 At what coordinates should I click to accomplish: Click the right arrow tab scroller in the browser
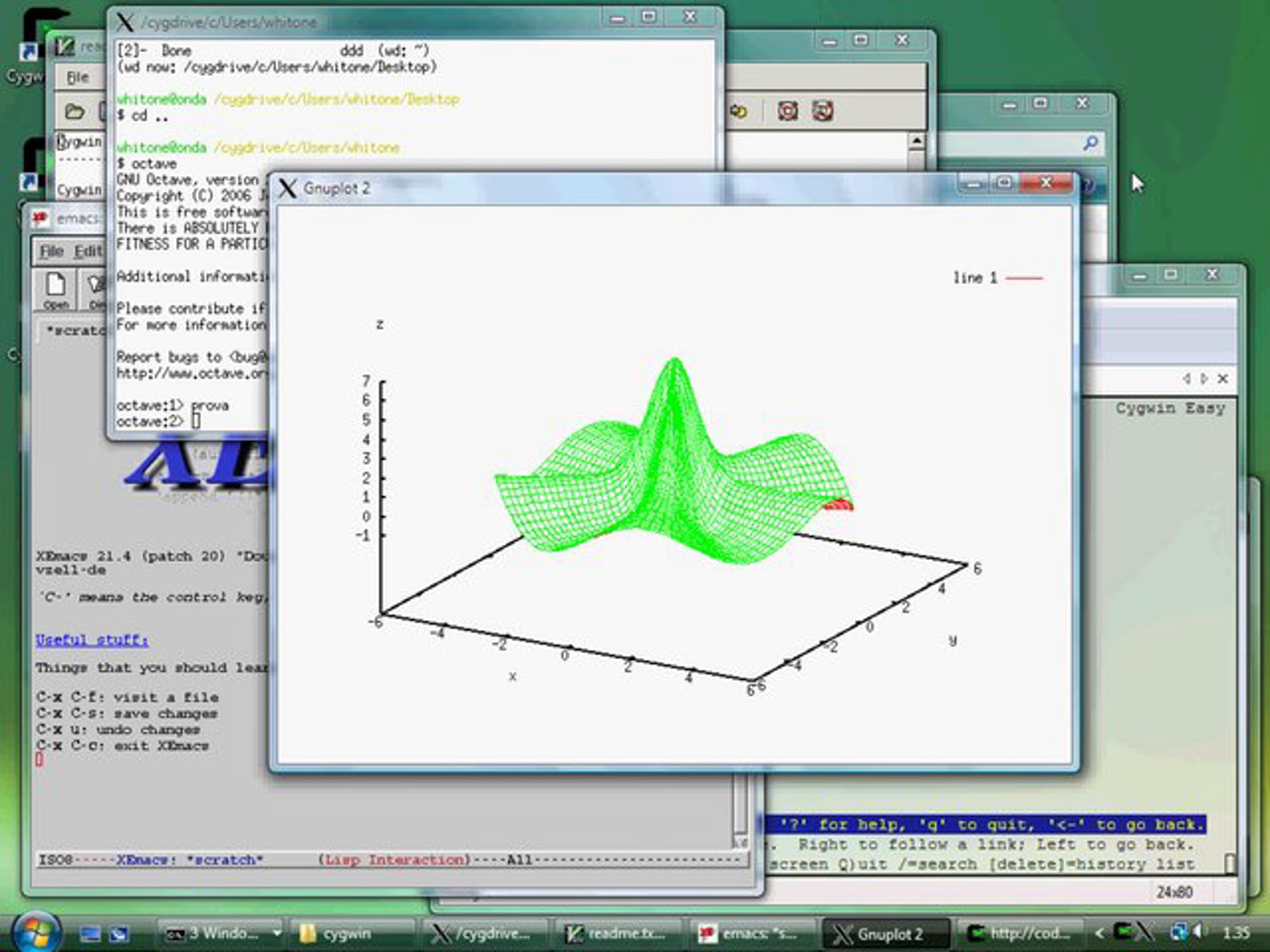tap(1204, 378)
